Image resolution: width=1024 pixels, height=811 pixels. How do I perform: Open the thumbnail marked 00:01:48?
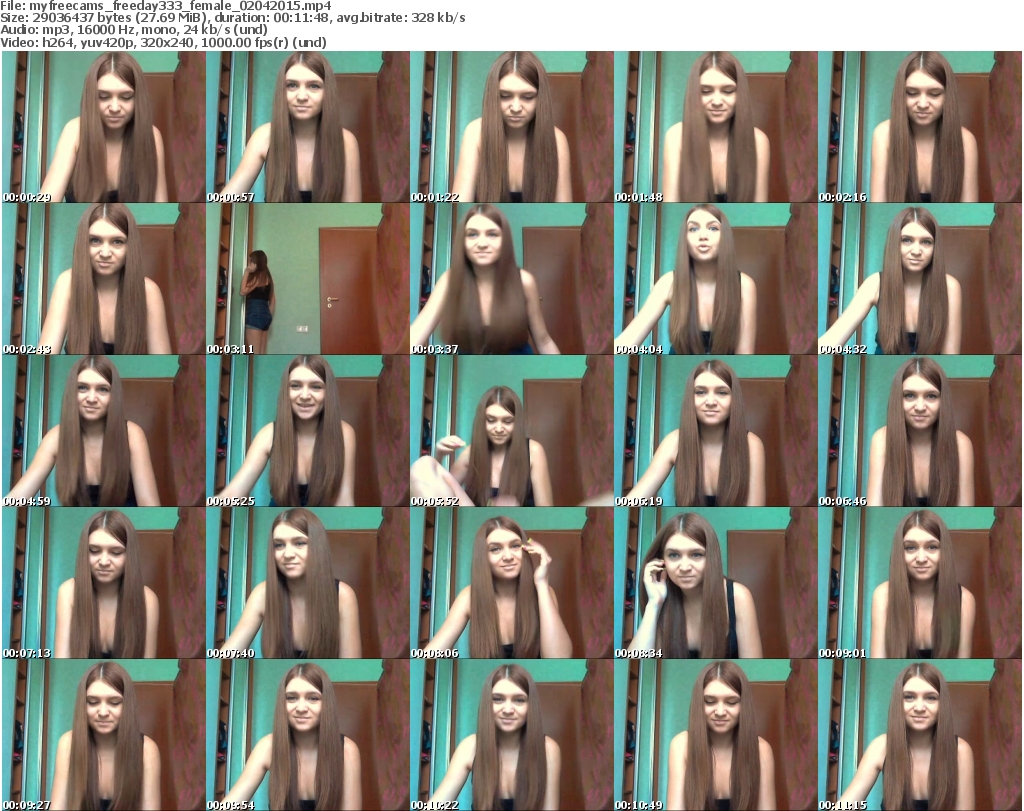(x=715, y=127)
